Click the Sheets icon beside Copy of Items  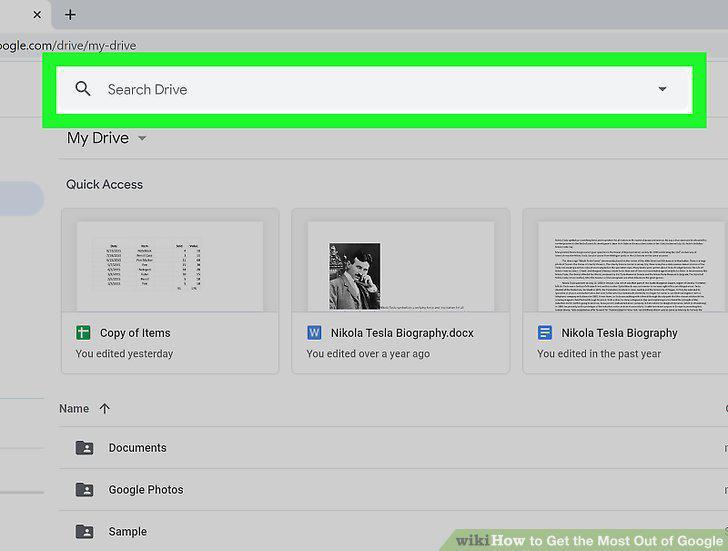[83, 333]
